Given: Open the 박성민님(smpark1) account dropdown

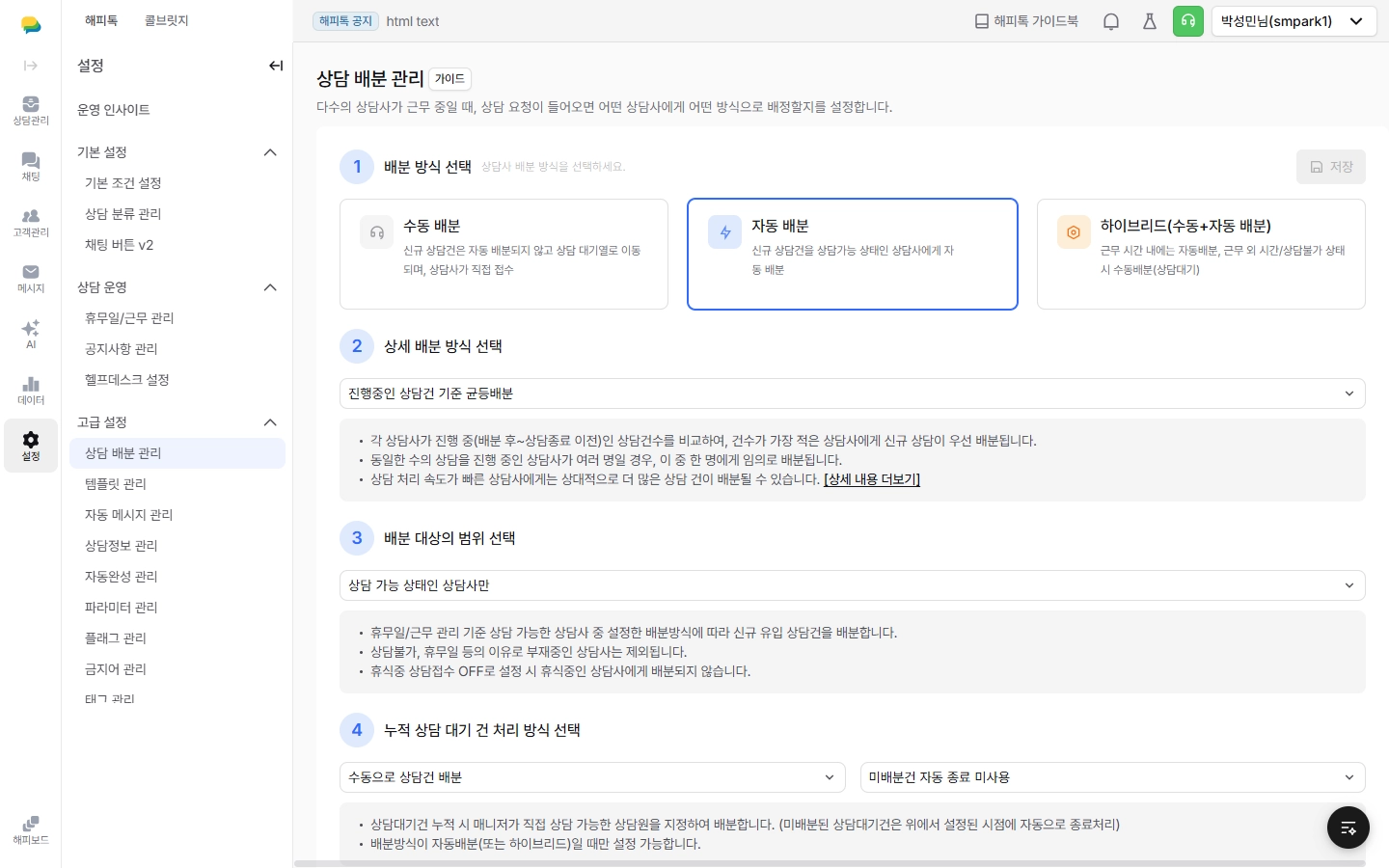Looking at the screenshot, I should coord(1294,21).
